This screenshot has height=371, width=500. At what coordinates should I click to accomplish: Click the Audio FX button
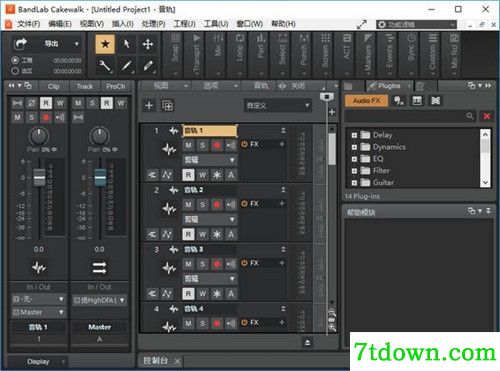pos(366,101)
